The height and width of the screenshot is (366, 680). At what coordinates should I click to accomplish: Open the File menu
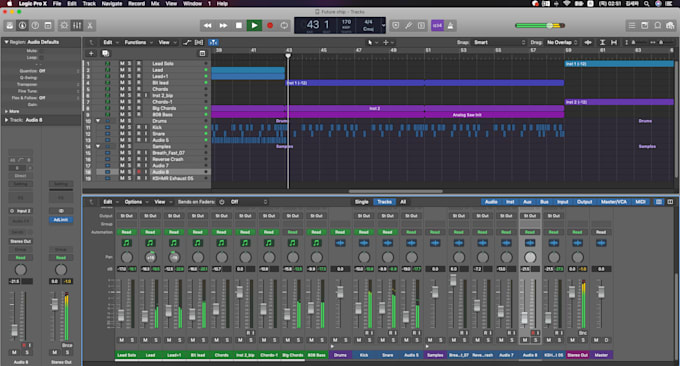[57, 3]
